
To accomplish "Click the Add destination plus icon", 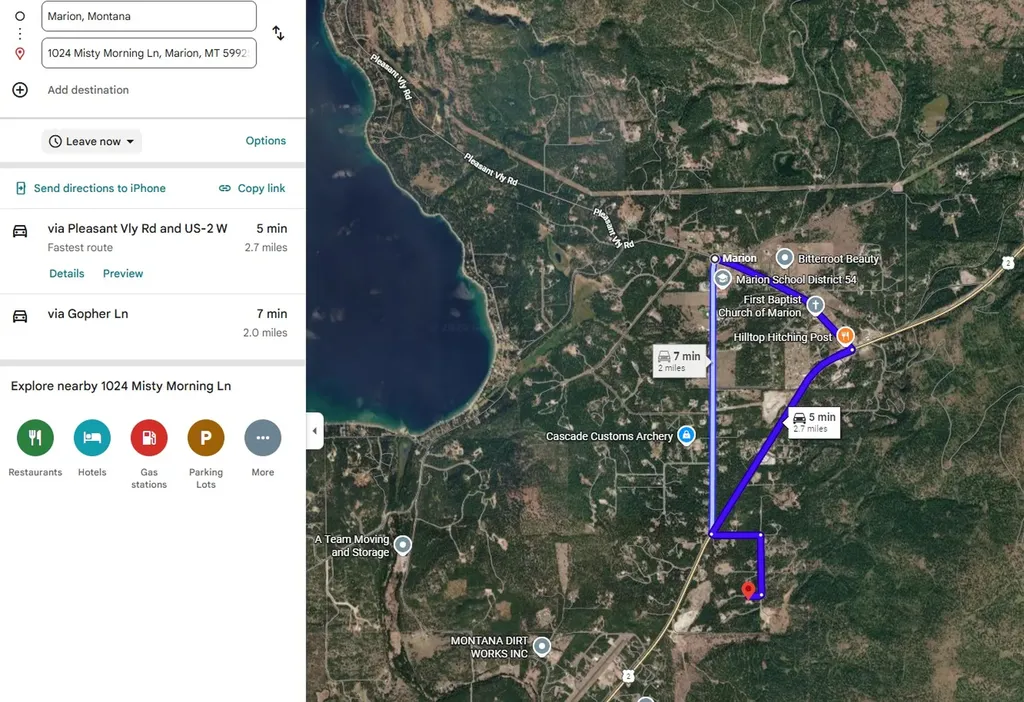I will [x=20, y=90].
